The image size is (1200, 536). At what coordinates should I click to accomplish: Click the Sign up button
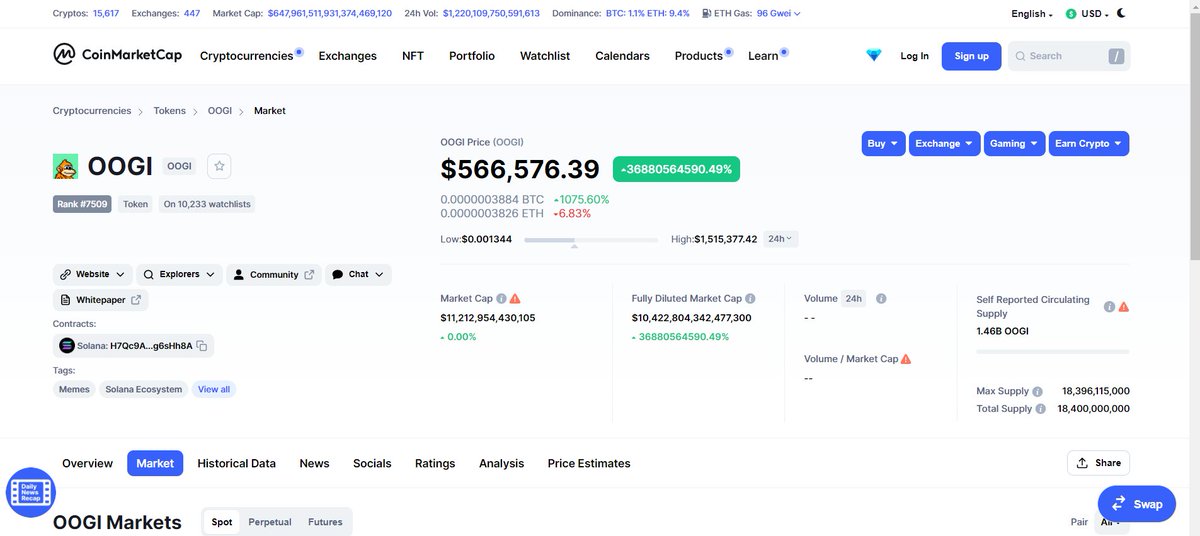point(971,56)
